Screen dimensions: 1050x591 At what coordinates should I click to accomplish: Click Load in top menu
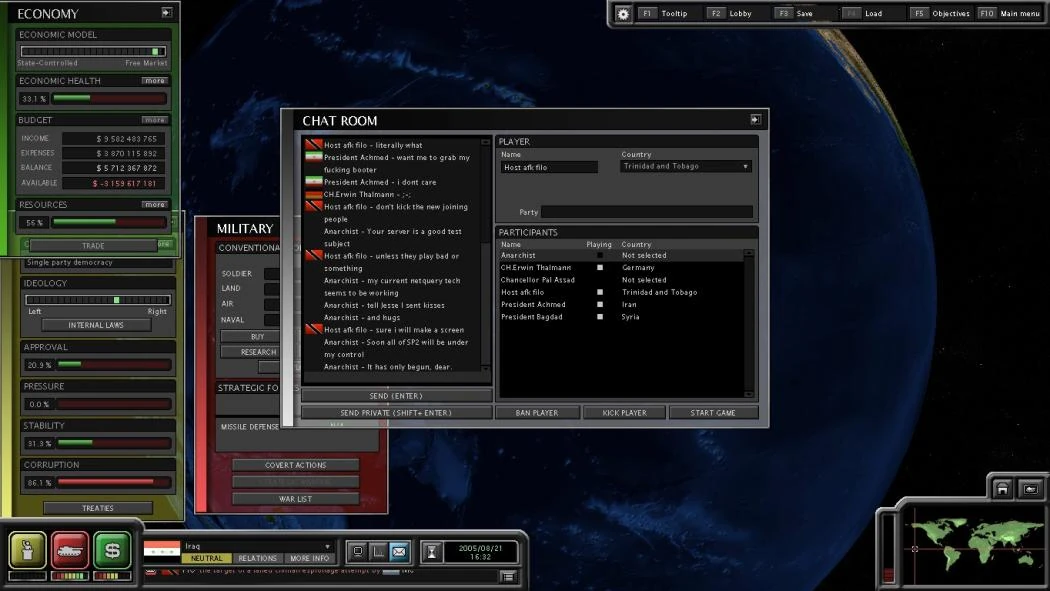[862, 13]
